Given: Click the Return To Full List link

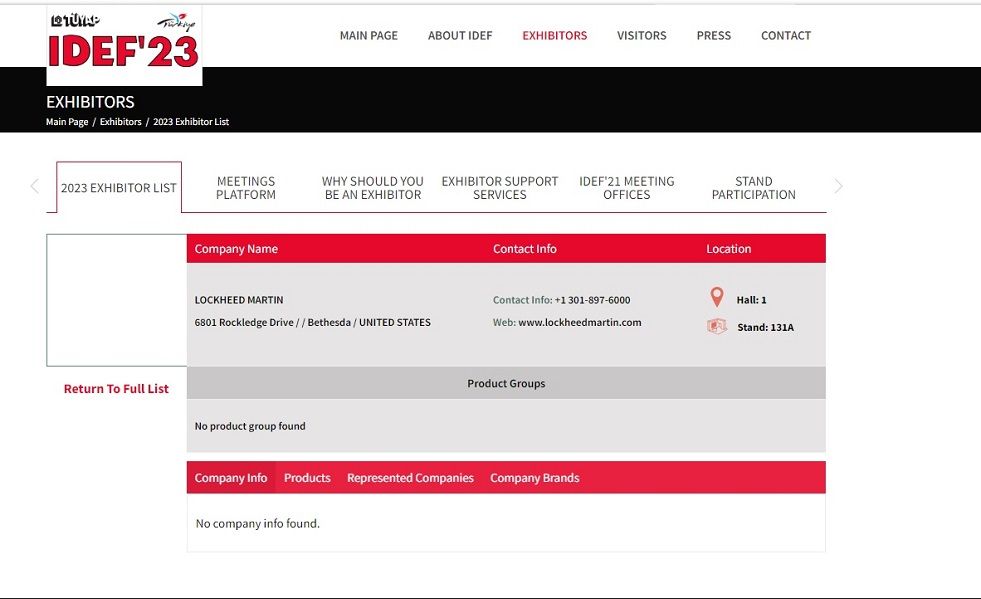Looking at the screenshot, I should [x=116, y=389].
